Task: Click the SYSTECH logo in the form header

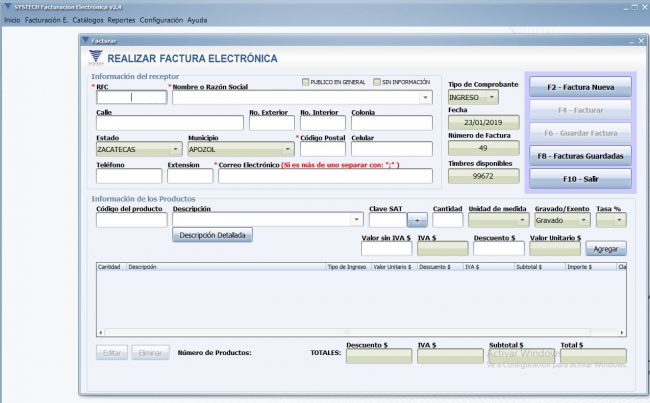Action: click(98, 59)
